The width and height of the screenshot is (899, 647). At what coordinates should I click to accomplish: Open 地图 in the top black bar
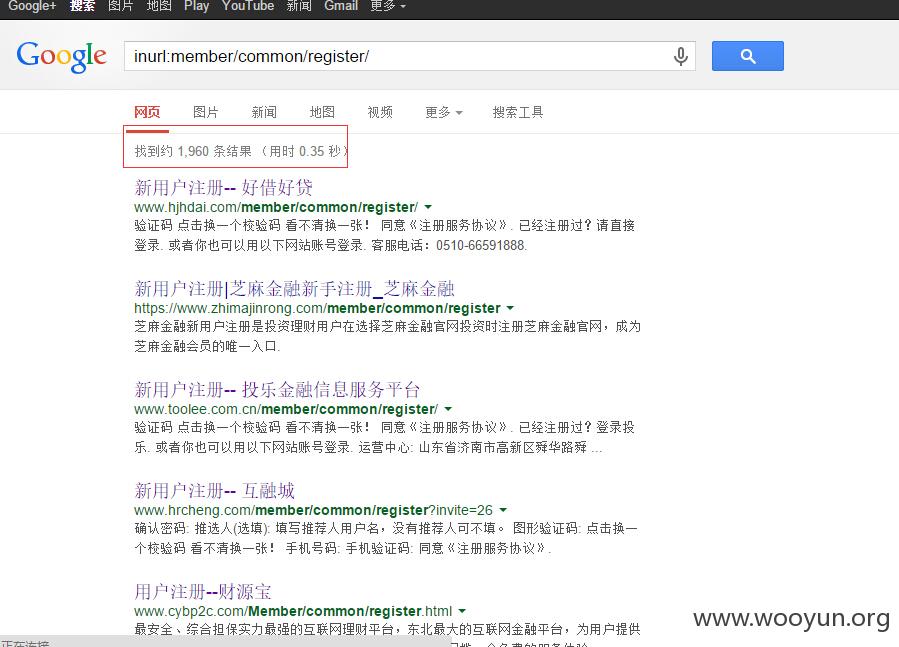click(159, 6)
